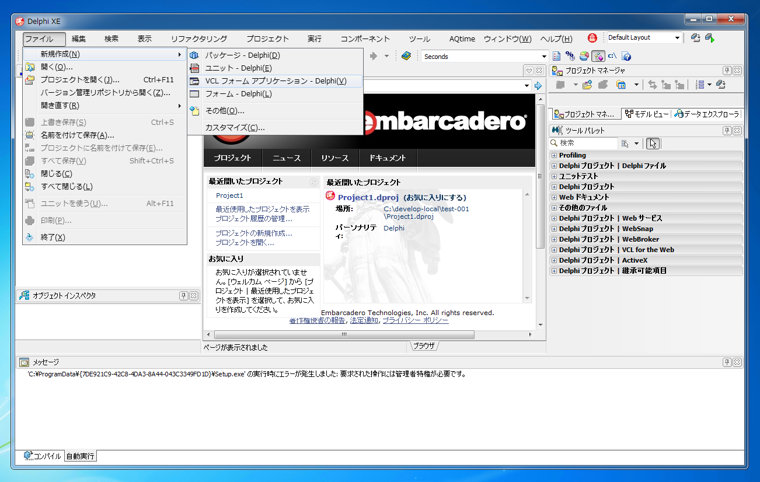Click the report list icon beside Seconds dropdown
The height and width of the screenshot is (482, 760).
coord(556,56)
